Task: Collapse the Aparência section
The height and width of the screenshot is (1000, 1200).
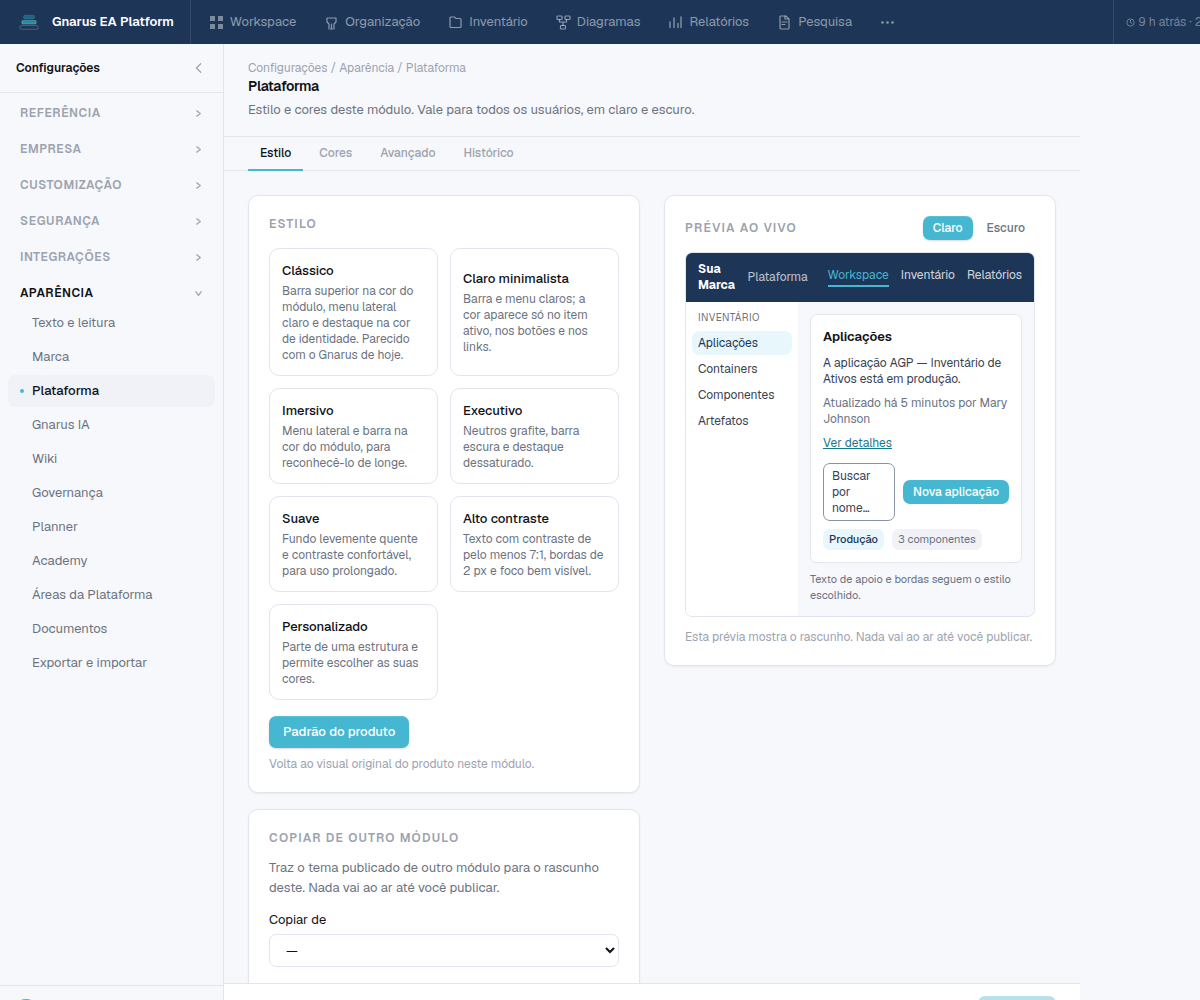Action: pyautogui.click(x=111, y=293)
